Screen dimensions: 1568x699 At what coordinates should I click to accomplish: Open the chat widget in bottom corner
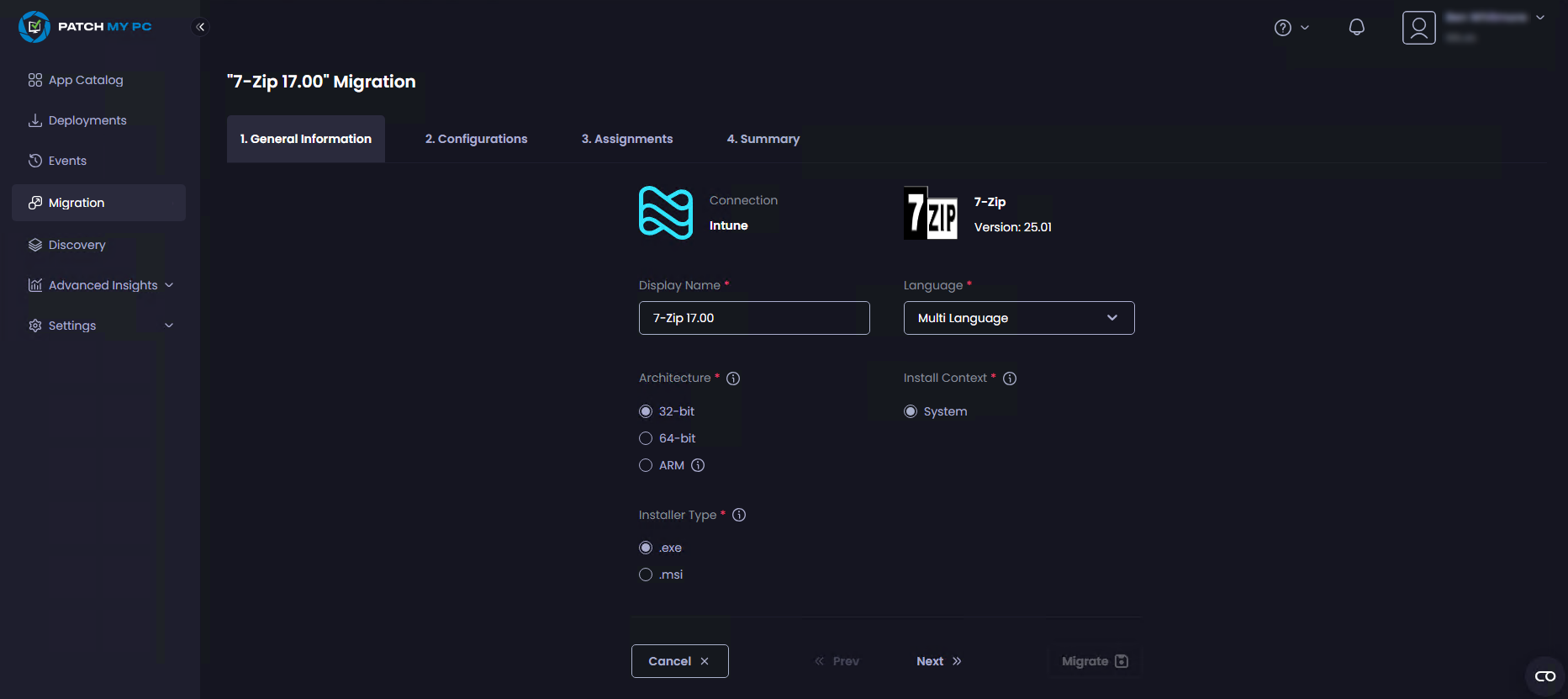tap(1544, 676)
